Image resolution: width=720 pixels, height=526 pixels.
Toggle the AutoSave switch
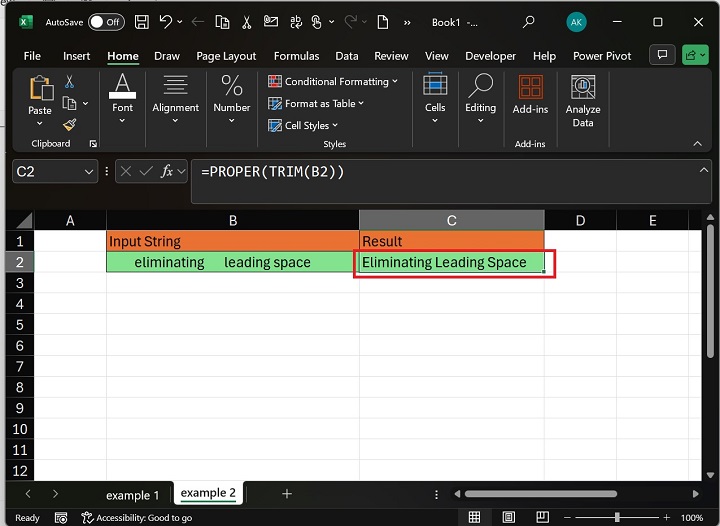[106, 21]
